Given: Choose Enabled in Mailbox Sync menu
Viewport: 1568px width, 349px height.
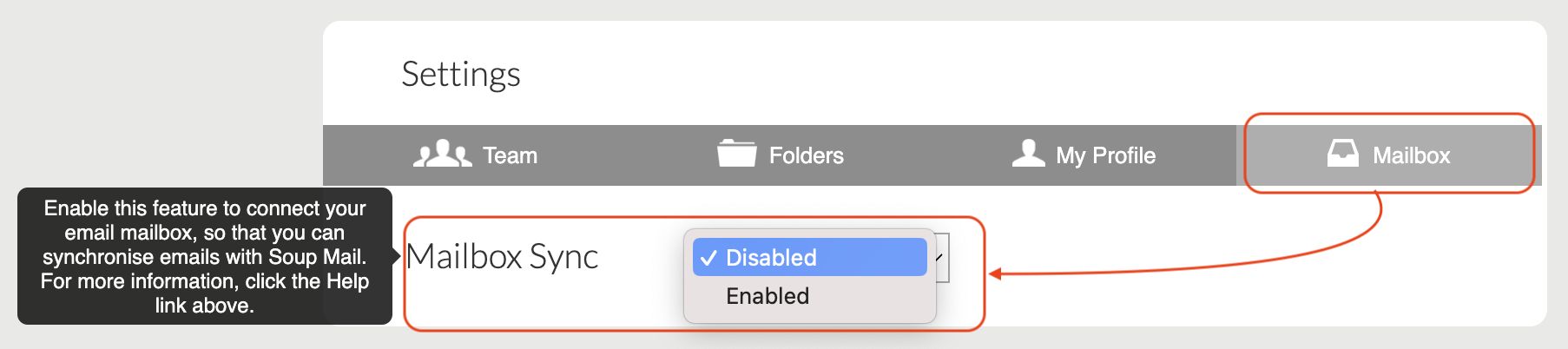Looking at the screenshot, I should coord(768,296).
